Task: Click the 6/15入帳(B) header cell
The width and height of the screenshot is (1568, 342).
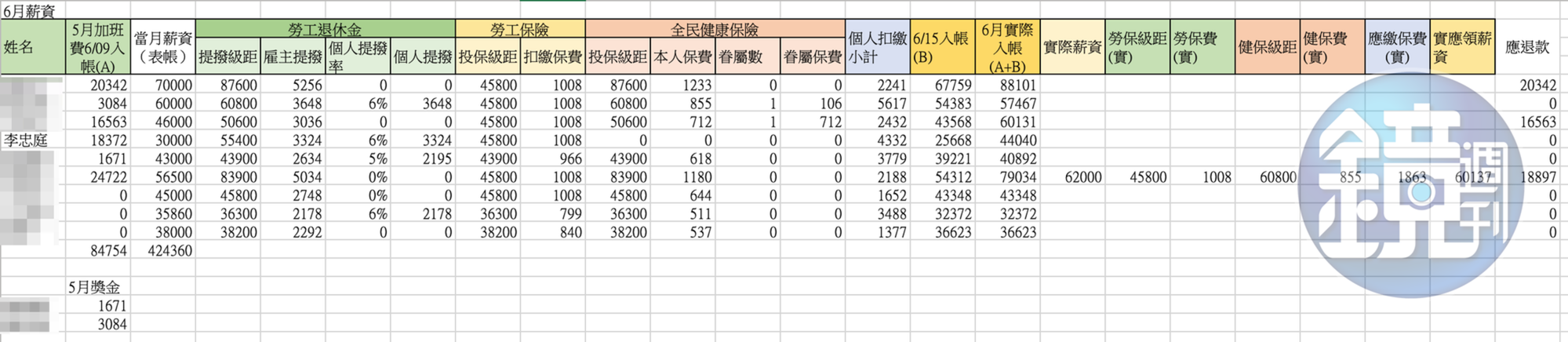Action: [942, 47]
